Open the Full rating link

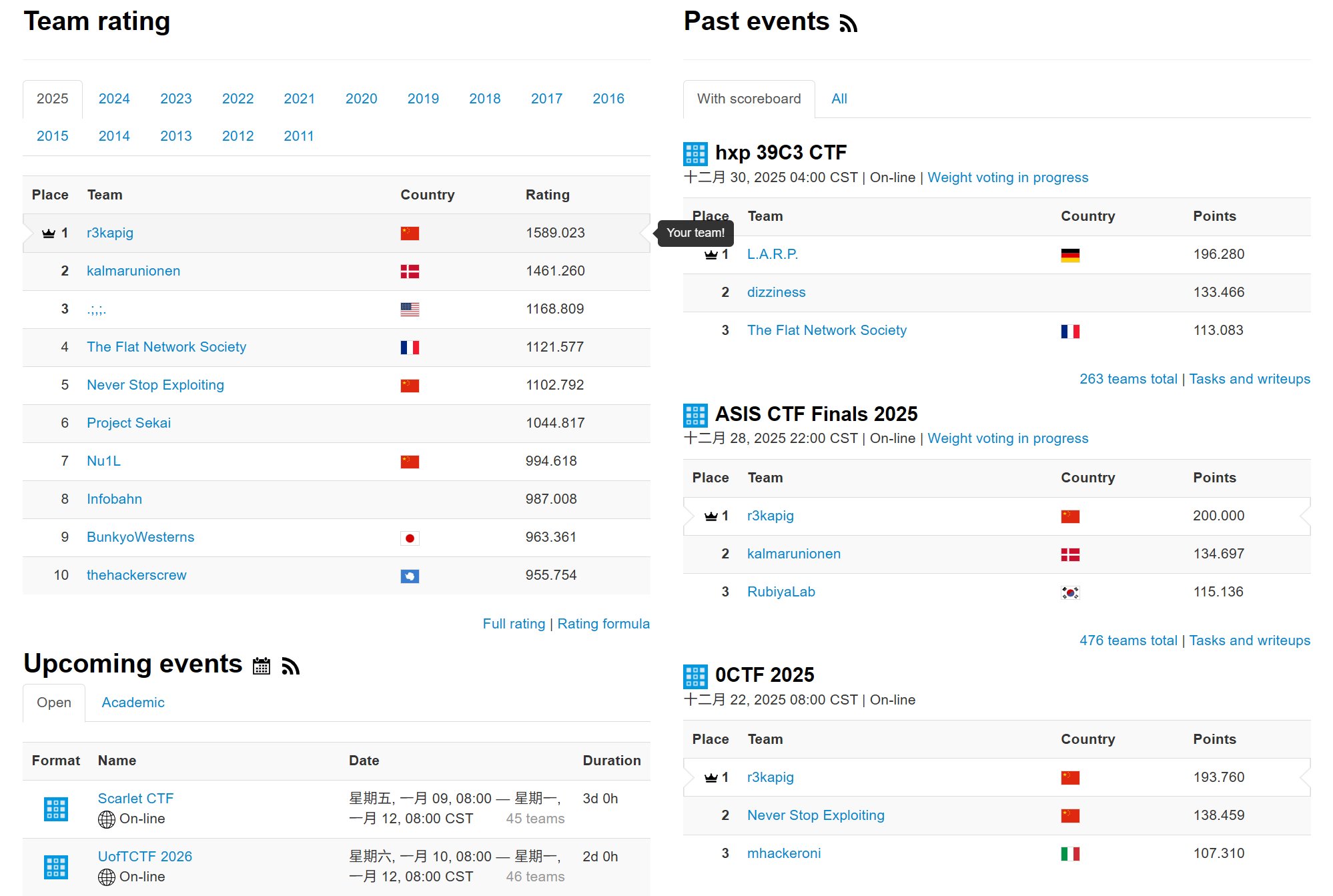pos(514,624)
